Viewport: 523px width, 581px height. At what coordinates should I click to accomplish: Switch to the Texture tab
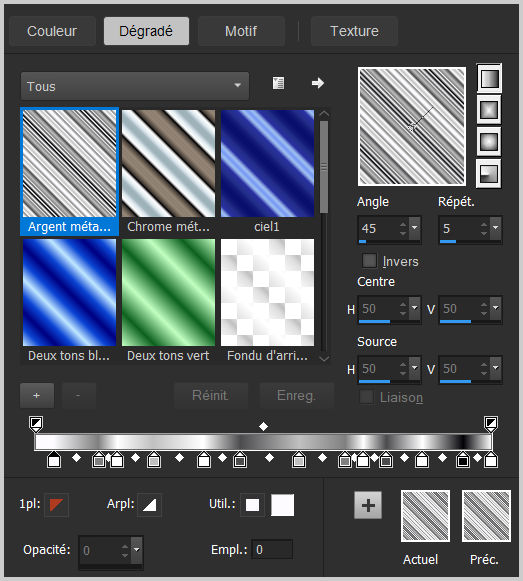354,31
